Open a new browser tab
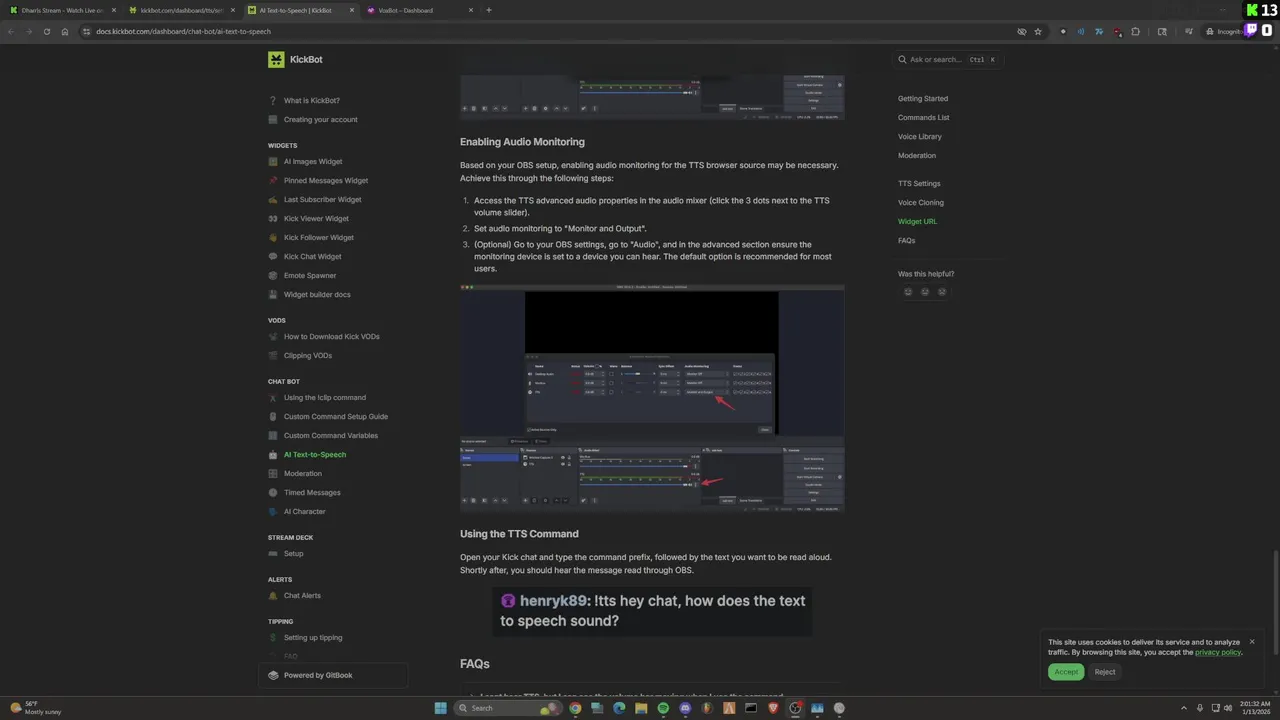 pos(489,10)
